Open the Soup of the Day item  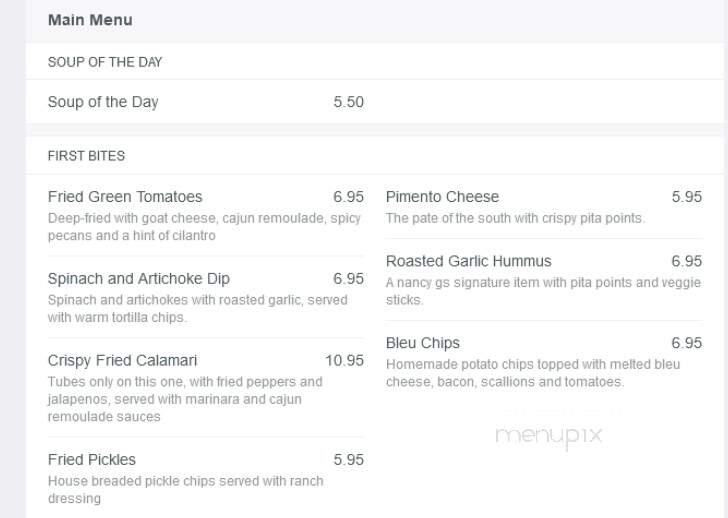coord(103,102)
